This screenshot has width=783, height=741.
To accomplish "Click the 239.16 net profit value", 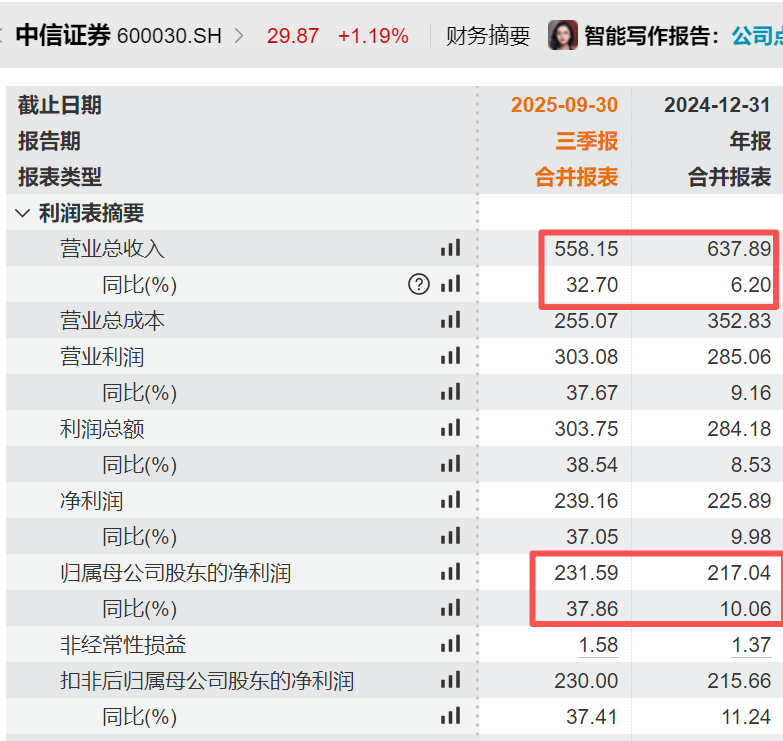I will (x=586, y=500).
